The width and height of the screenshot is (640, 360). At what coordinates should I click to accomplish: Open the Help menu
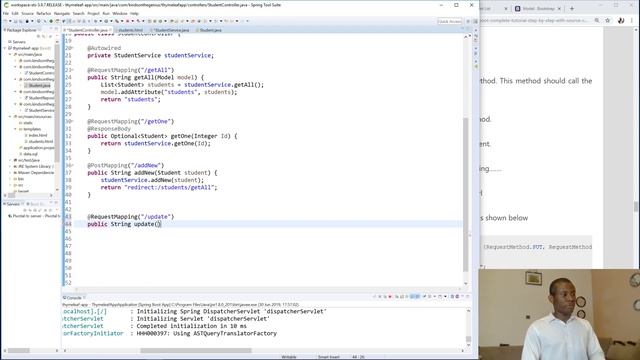(x=134, y=13)
